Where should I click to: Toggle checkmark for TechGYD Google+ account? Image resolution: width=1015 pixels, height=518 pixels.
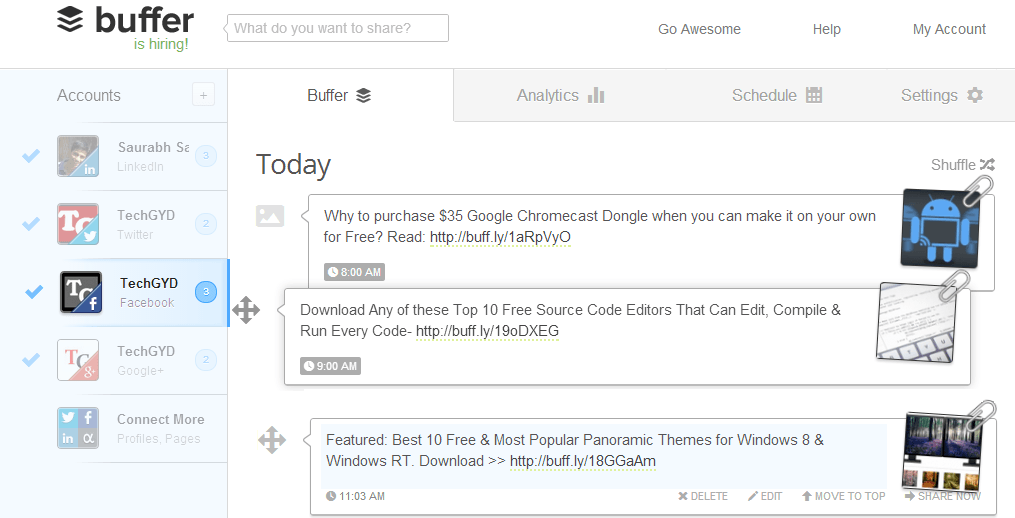(x=30, y=359)
